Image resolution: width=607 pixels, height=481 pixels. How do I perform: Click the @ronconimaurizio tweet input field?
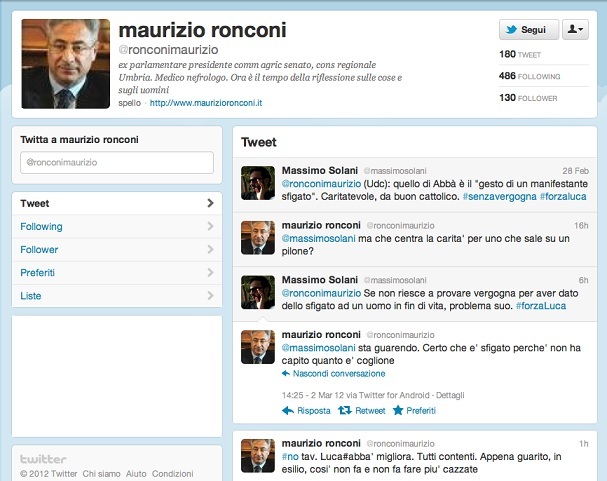[117, 163]
